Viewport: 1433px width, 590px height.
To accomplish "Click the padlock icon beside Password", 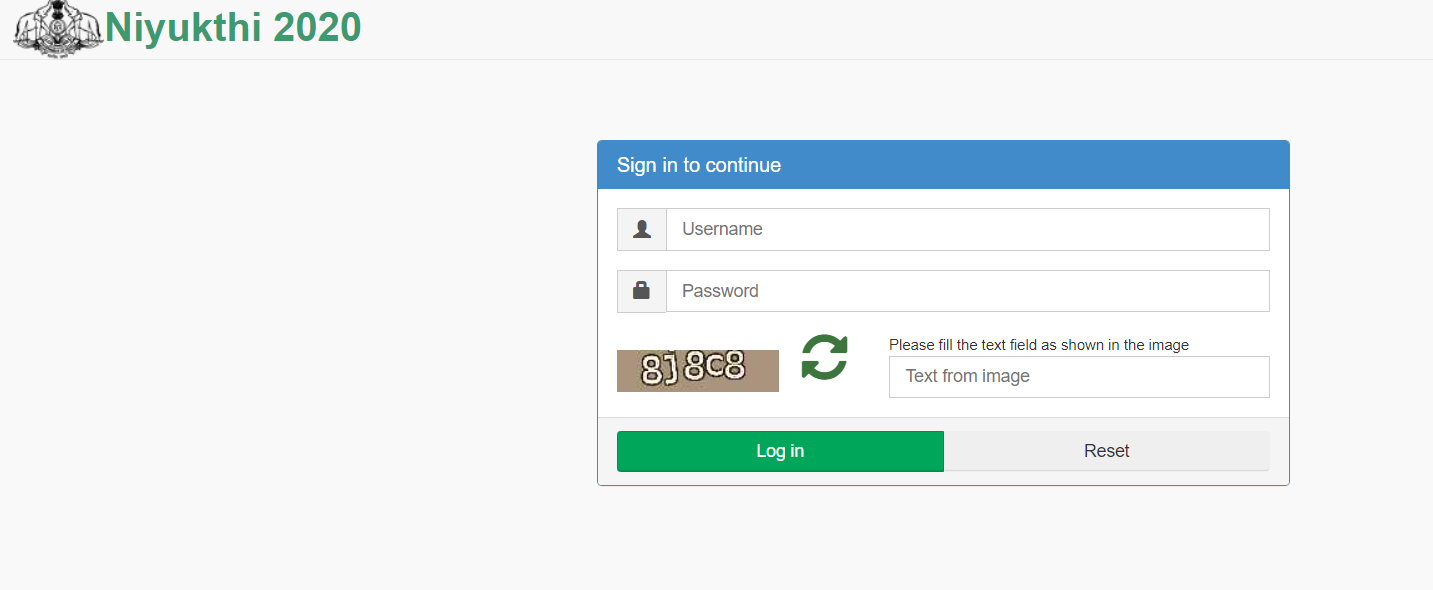I will point(642,291).
